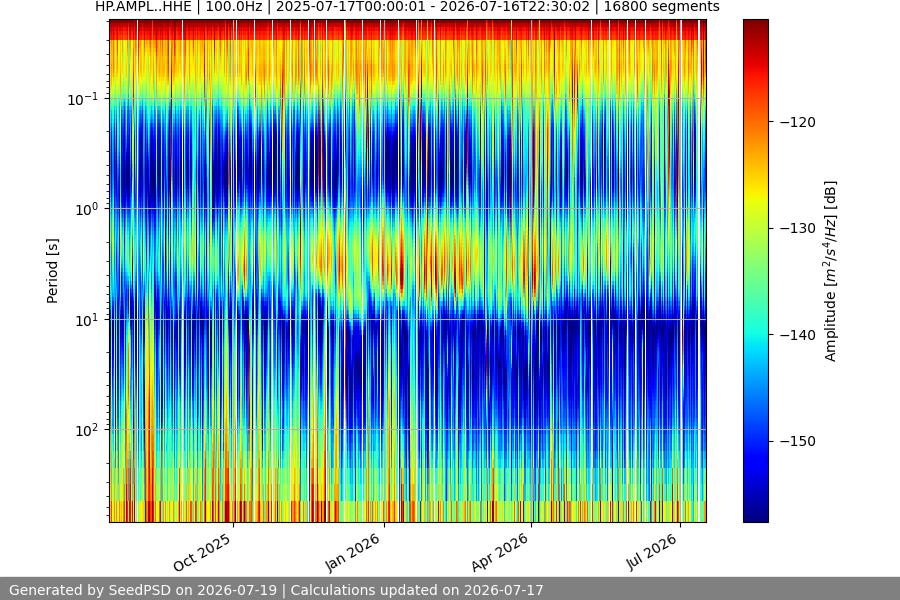Viewport: 900px width, 600px height.
Task: Click the 10¹ period axis tick label
Action: pyautogui.click(x=86, y=320)
